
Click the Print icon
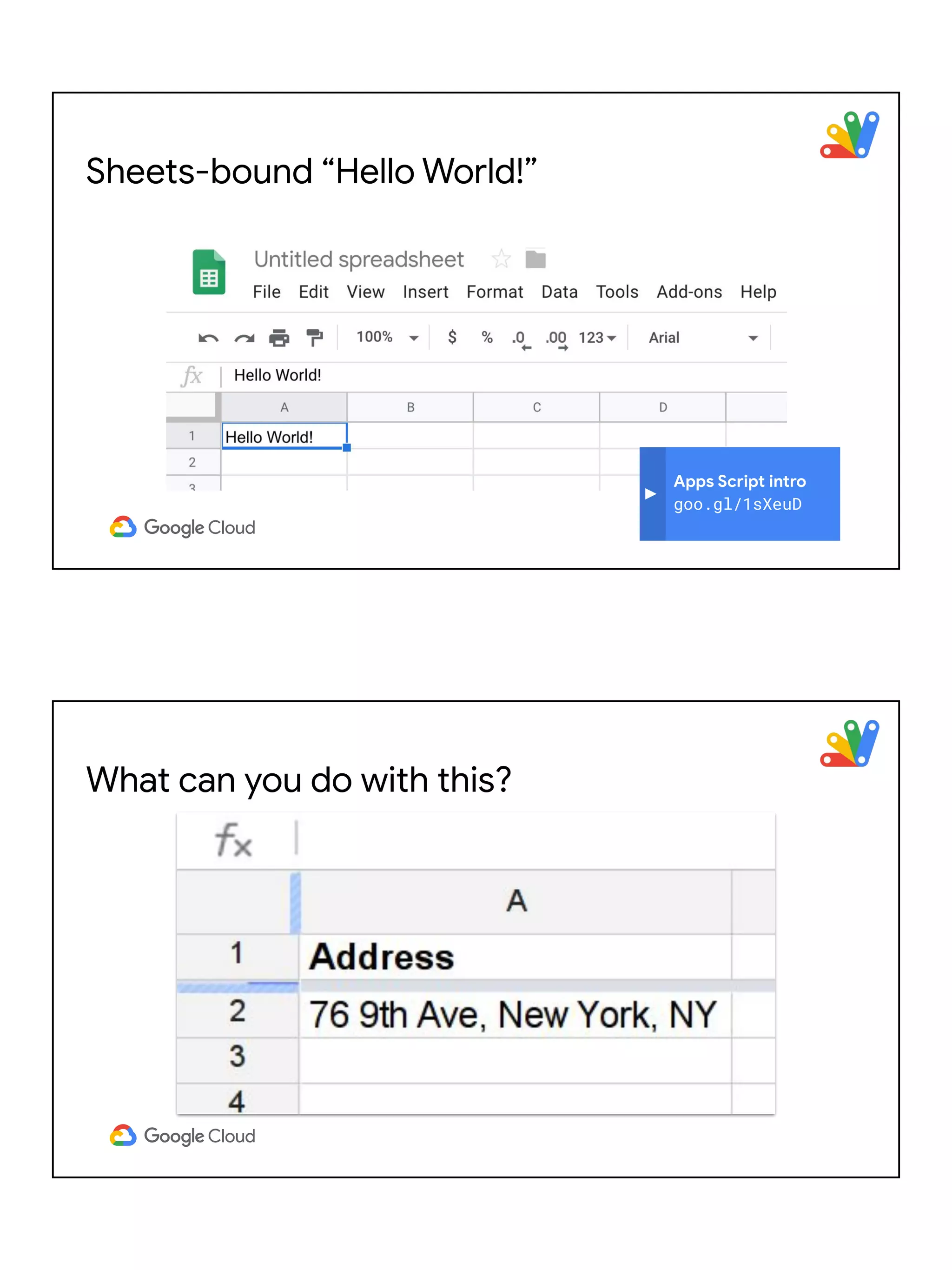[279, 338]
